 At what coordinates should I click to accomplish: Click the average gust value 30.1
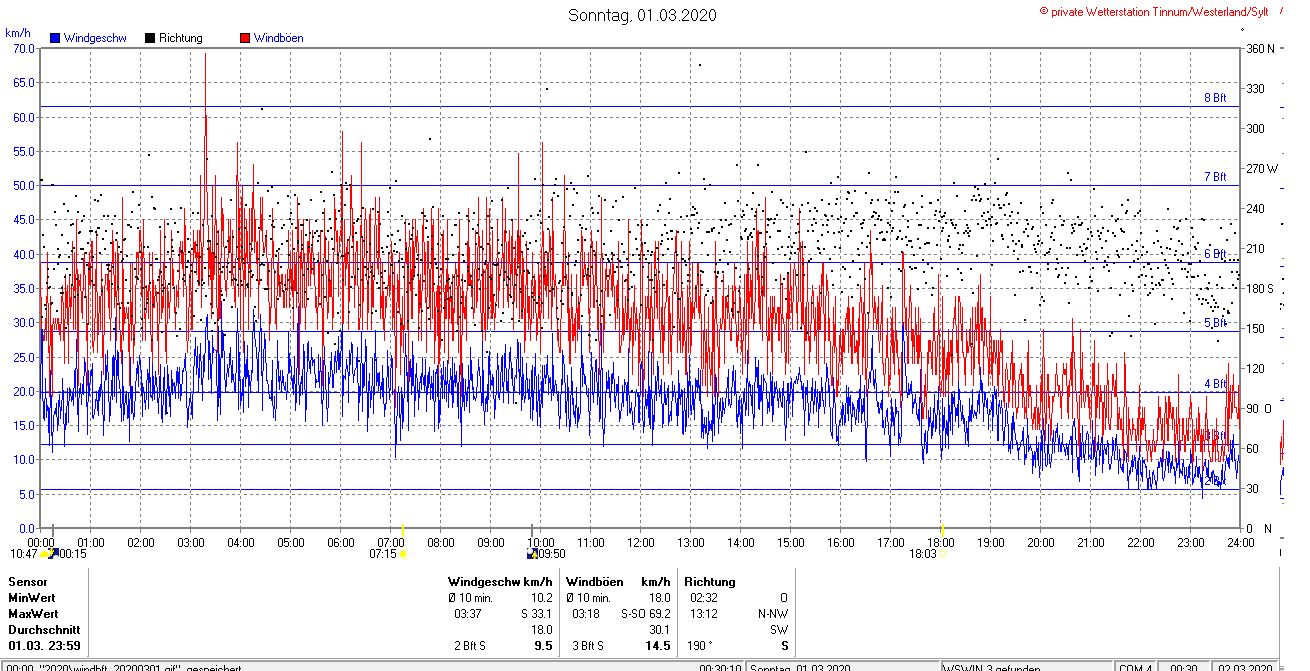pos(660,630)
